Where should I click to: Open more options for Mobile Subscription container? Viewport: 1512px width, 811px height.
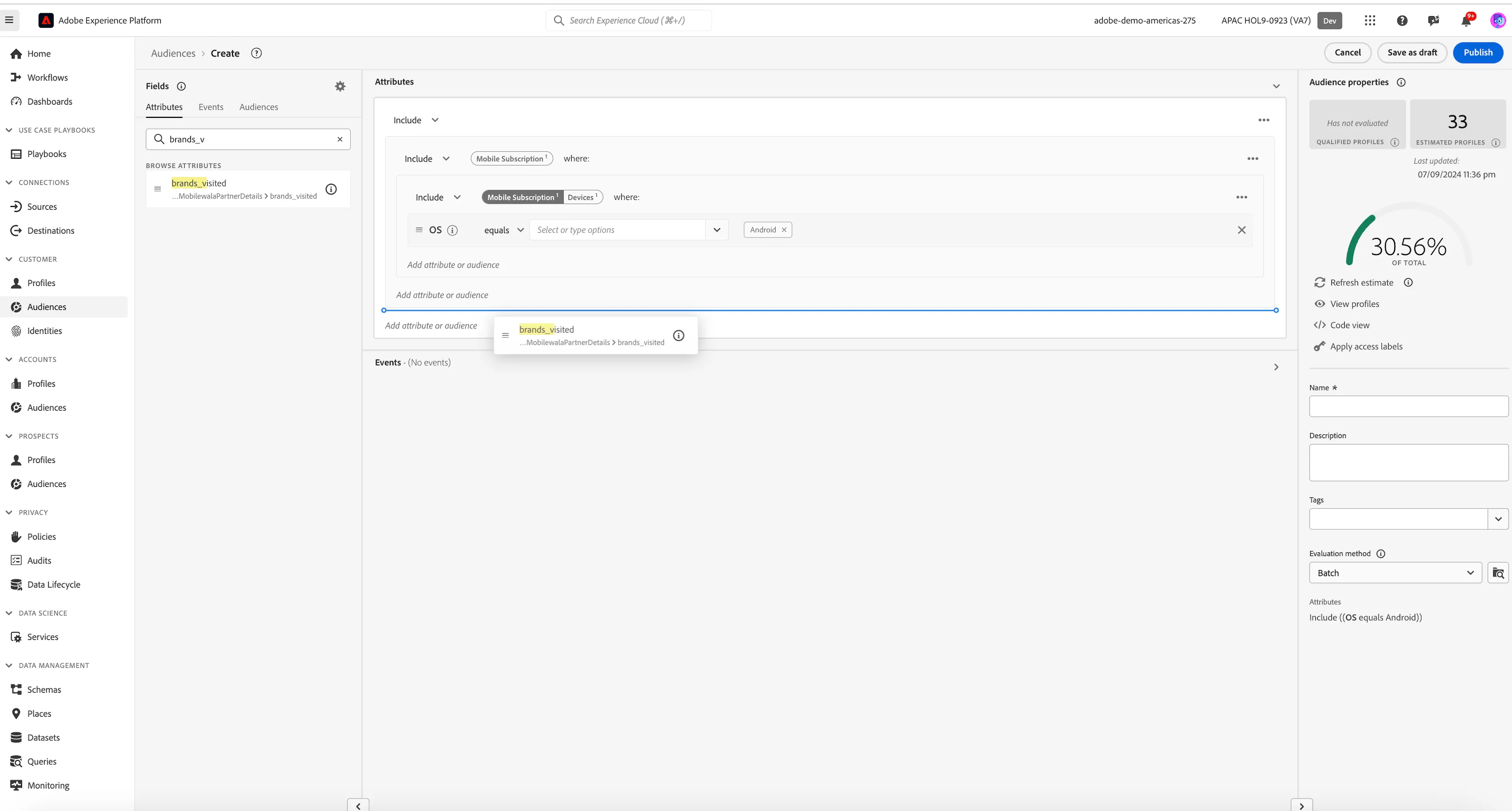(1253, 159)
